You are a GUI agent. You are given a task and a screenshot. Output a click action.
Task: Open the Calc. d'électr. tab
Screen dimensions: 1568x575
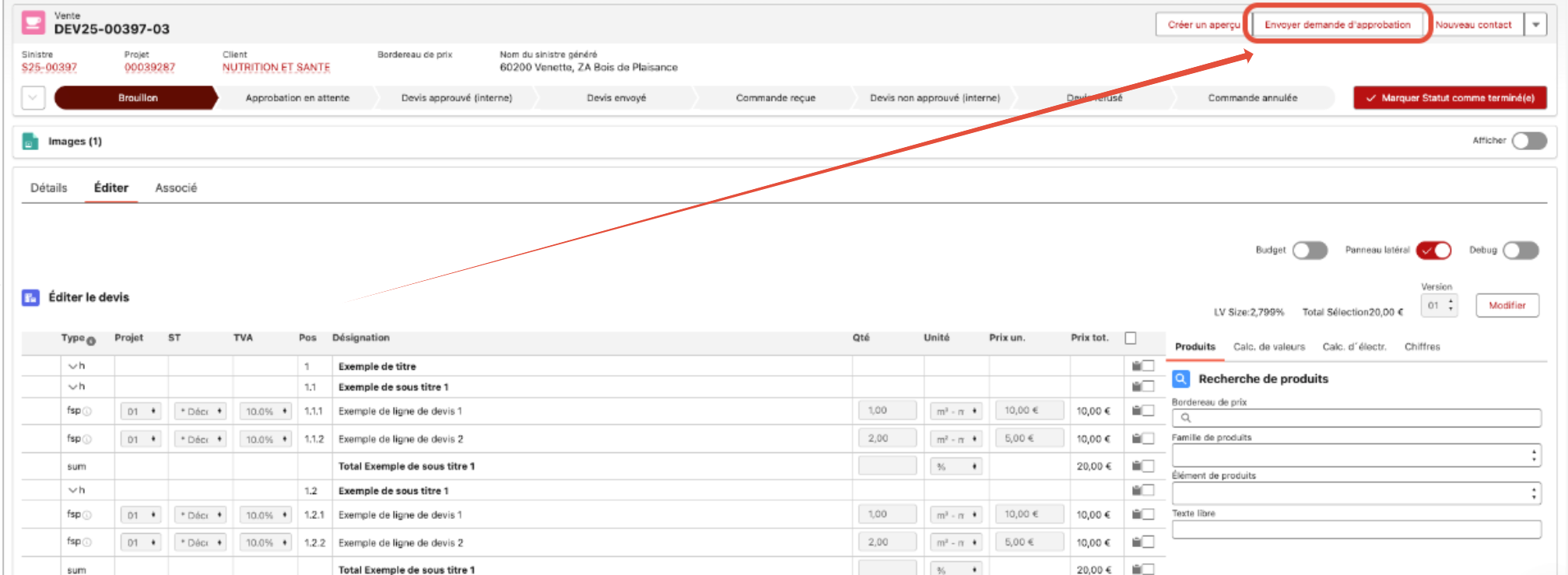coord(1355,347)
